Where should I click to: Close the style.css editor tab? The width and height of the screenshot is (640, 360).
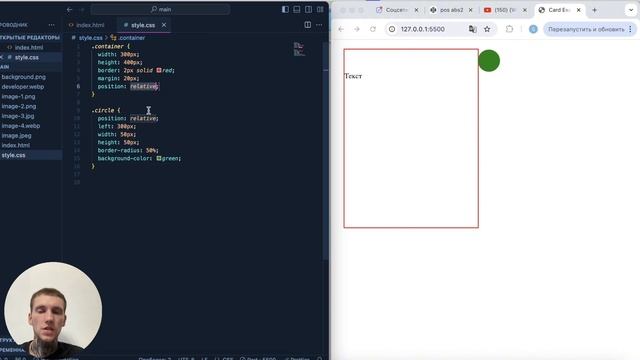[164, 25]
